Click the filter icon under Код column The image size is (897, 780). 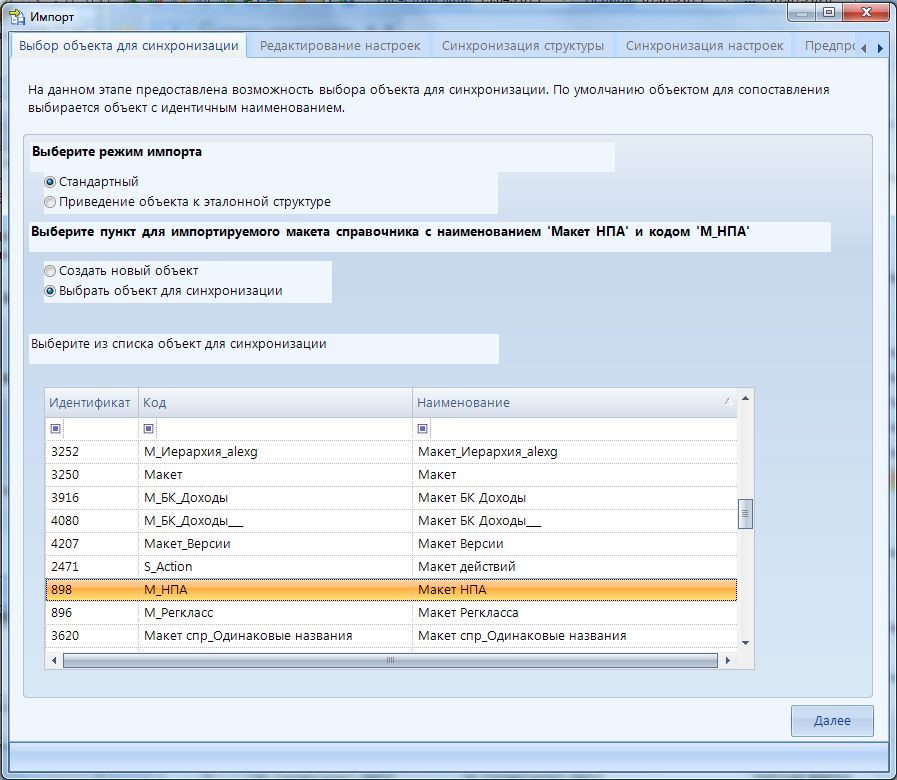[149, 428]
